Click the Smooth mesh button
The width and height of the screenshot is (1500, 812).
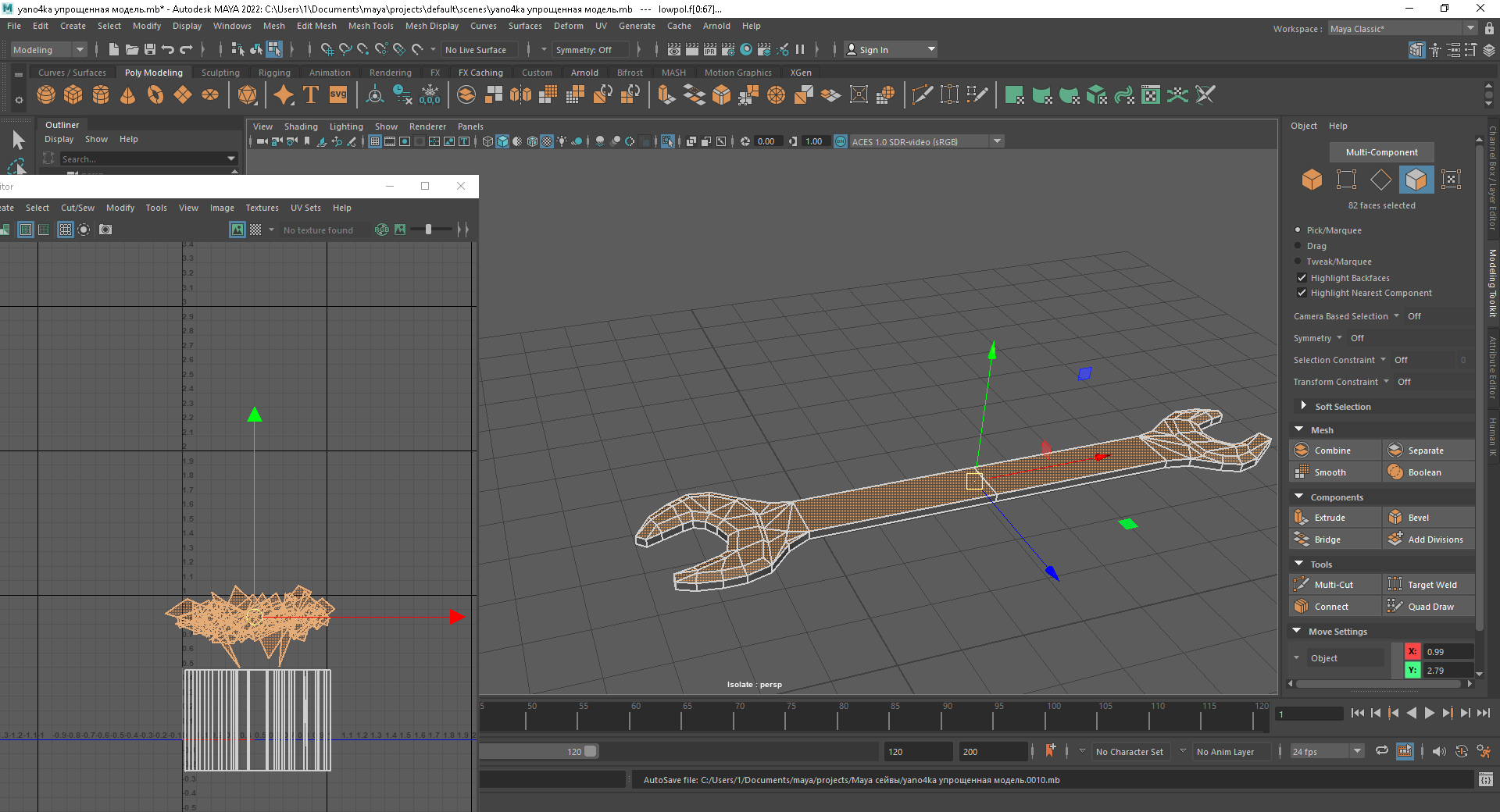point(1335,472)
